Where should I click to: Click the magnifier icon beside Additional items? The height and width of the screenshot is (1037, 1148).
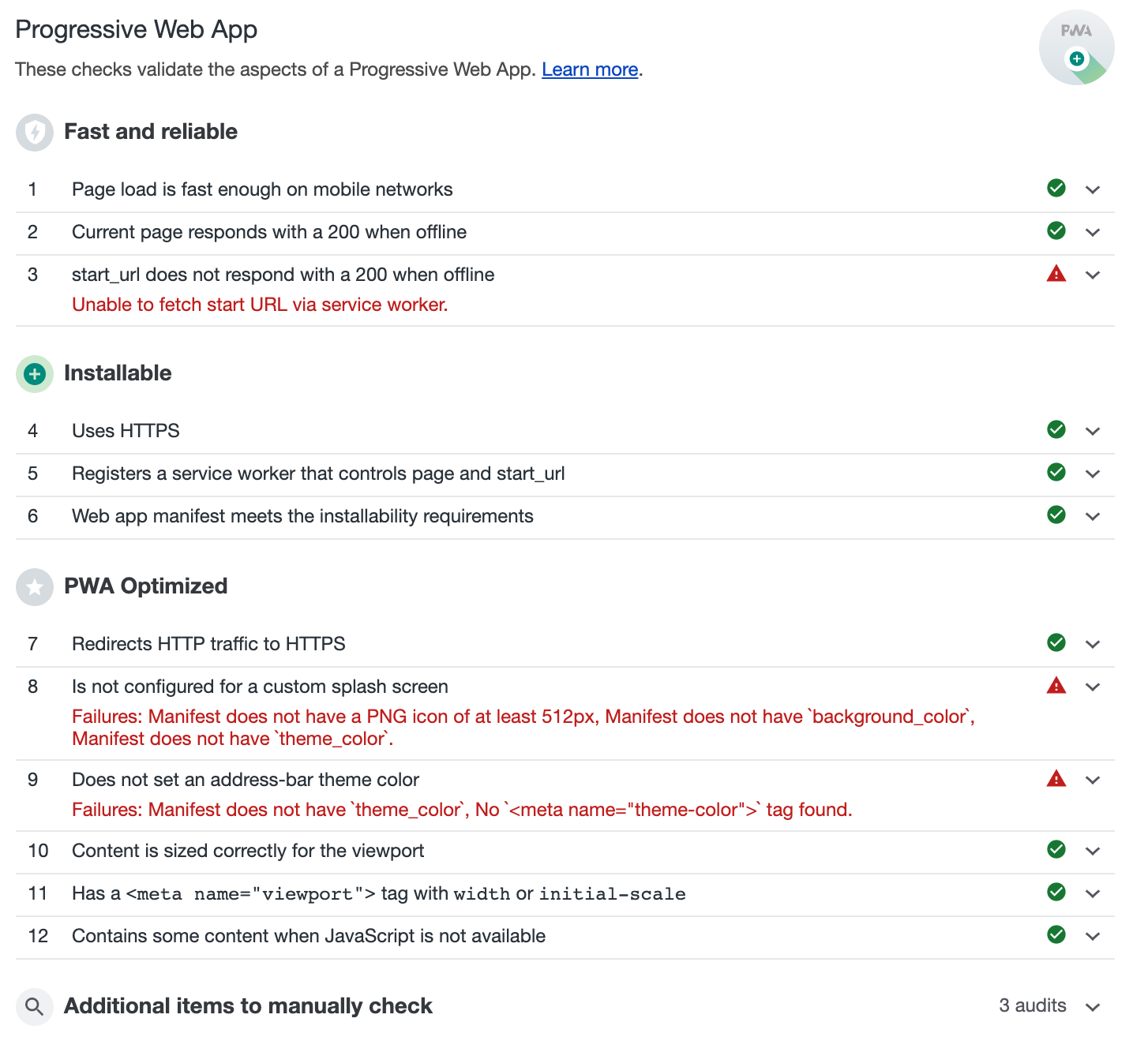click(x=35, y=1007)
